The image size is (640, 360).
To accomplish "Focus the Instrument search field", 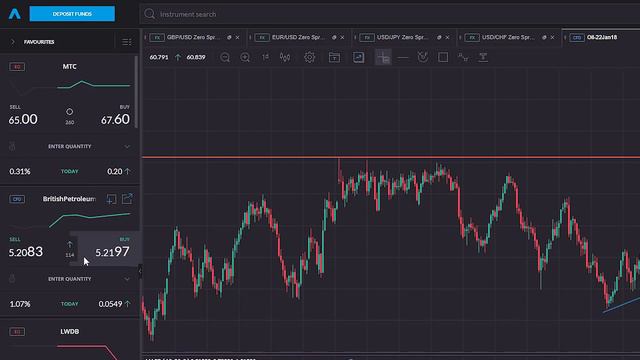I will (390, 14).
